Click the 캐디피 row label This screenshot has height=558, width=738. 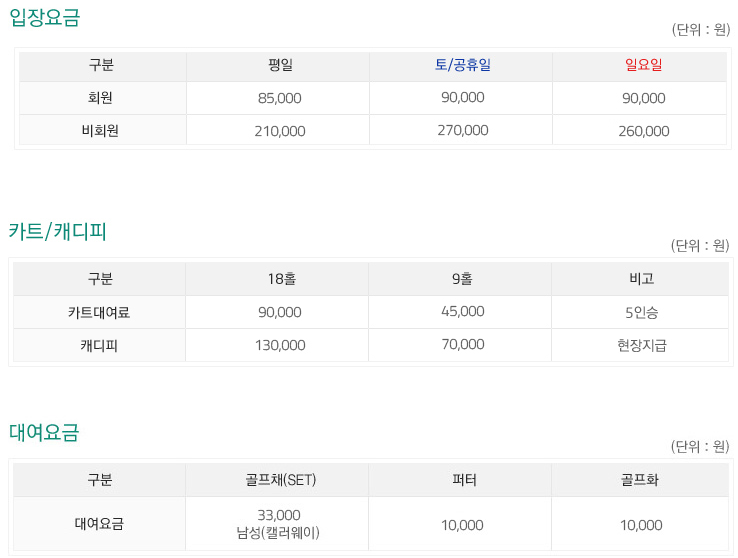100,345
